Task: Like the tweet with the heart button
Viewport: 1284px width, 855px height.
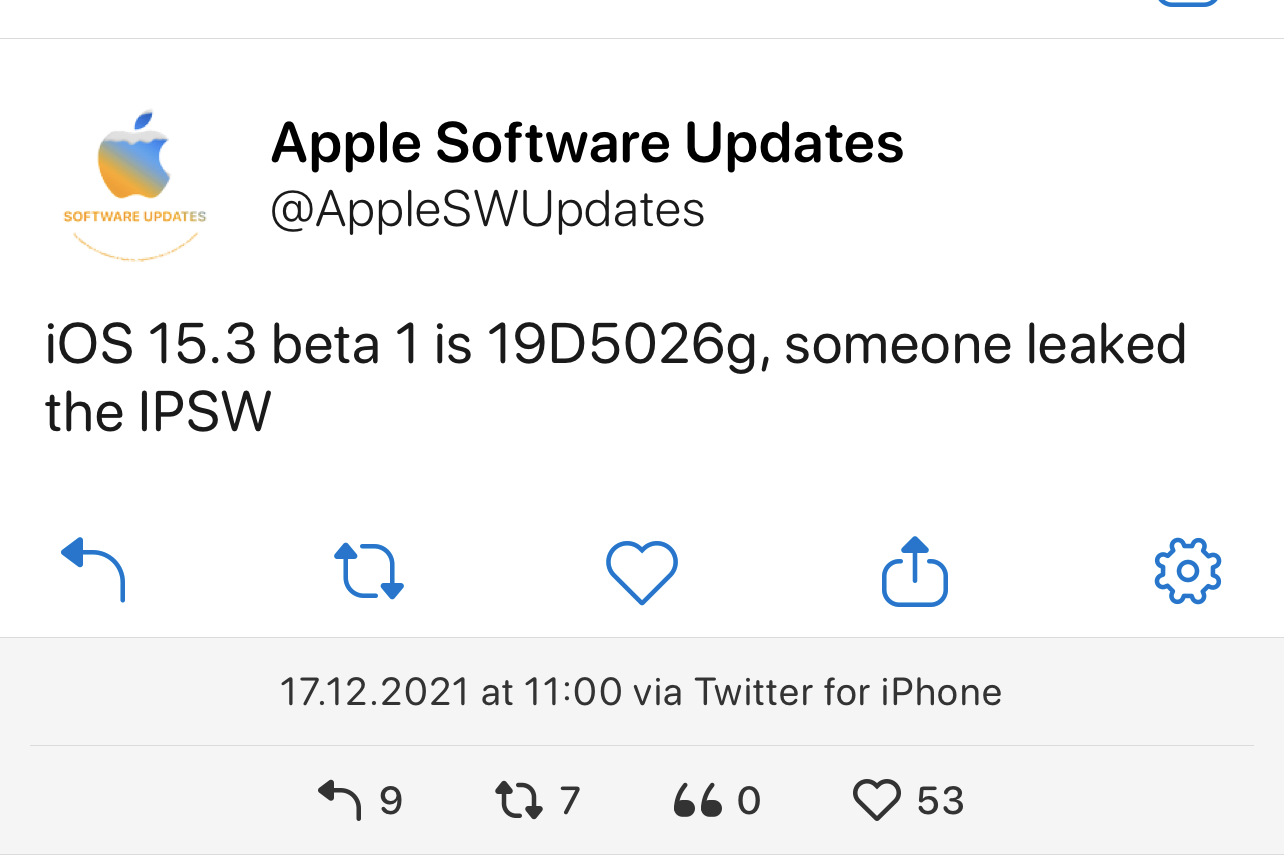Action: 642,571
